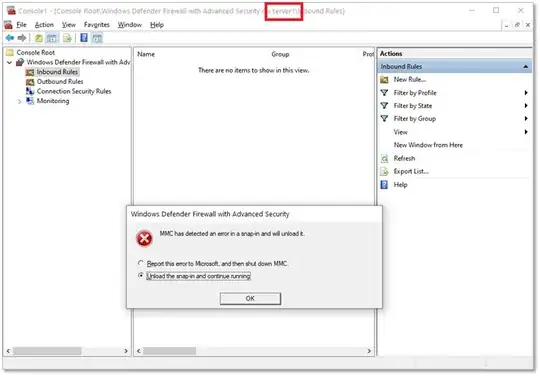Sort by the Group column header
Image resolution: width=540 pixels, height=376 pixels.
tap(280, 54)
